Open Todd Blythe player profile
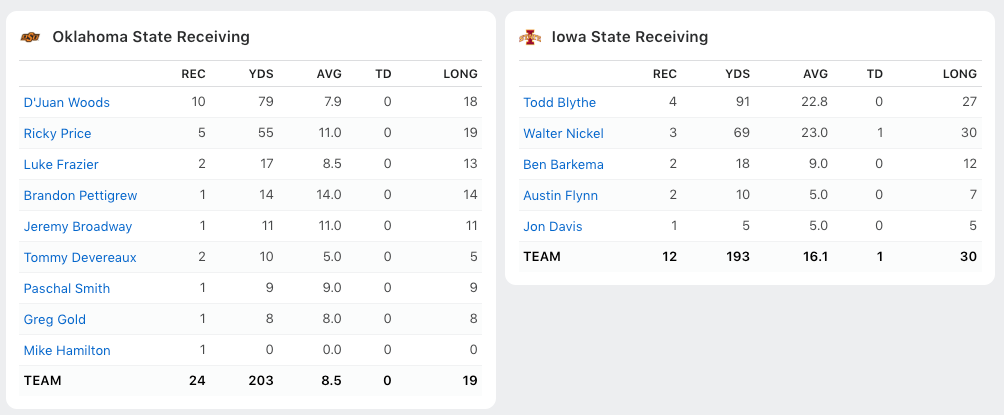Screen dimensions: 1004x415 coord(560,103)
